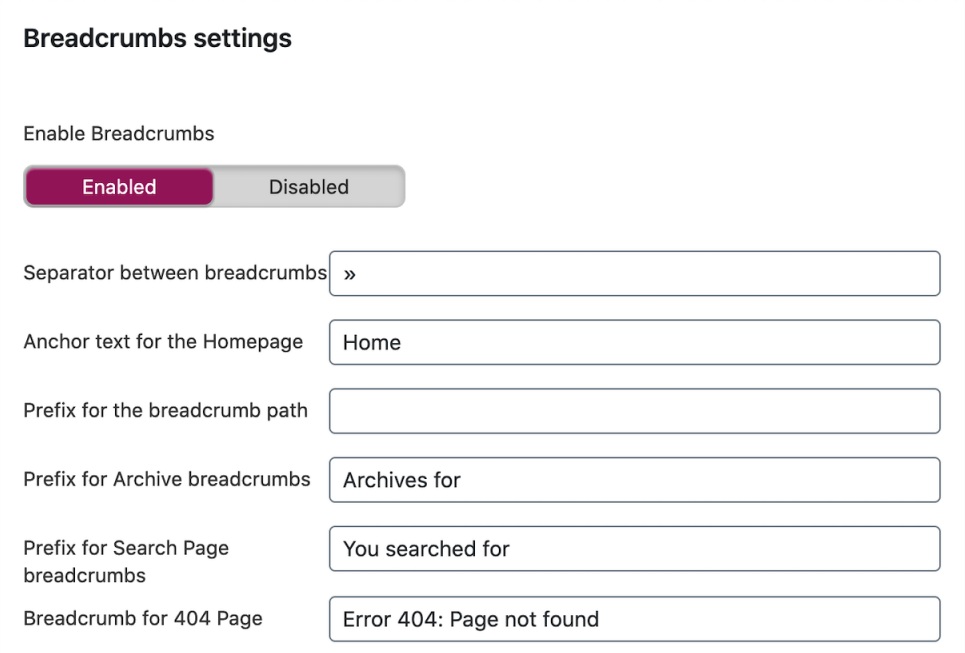Viewport: 965px width, 653px height.
Task: Focus the empty breadcrumb path prefix field
Action: 635,411
